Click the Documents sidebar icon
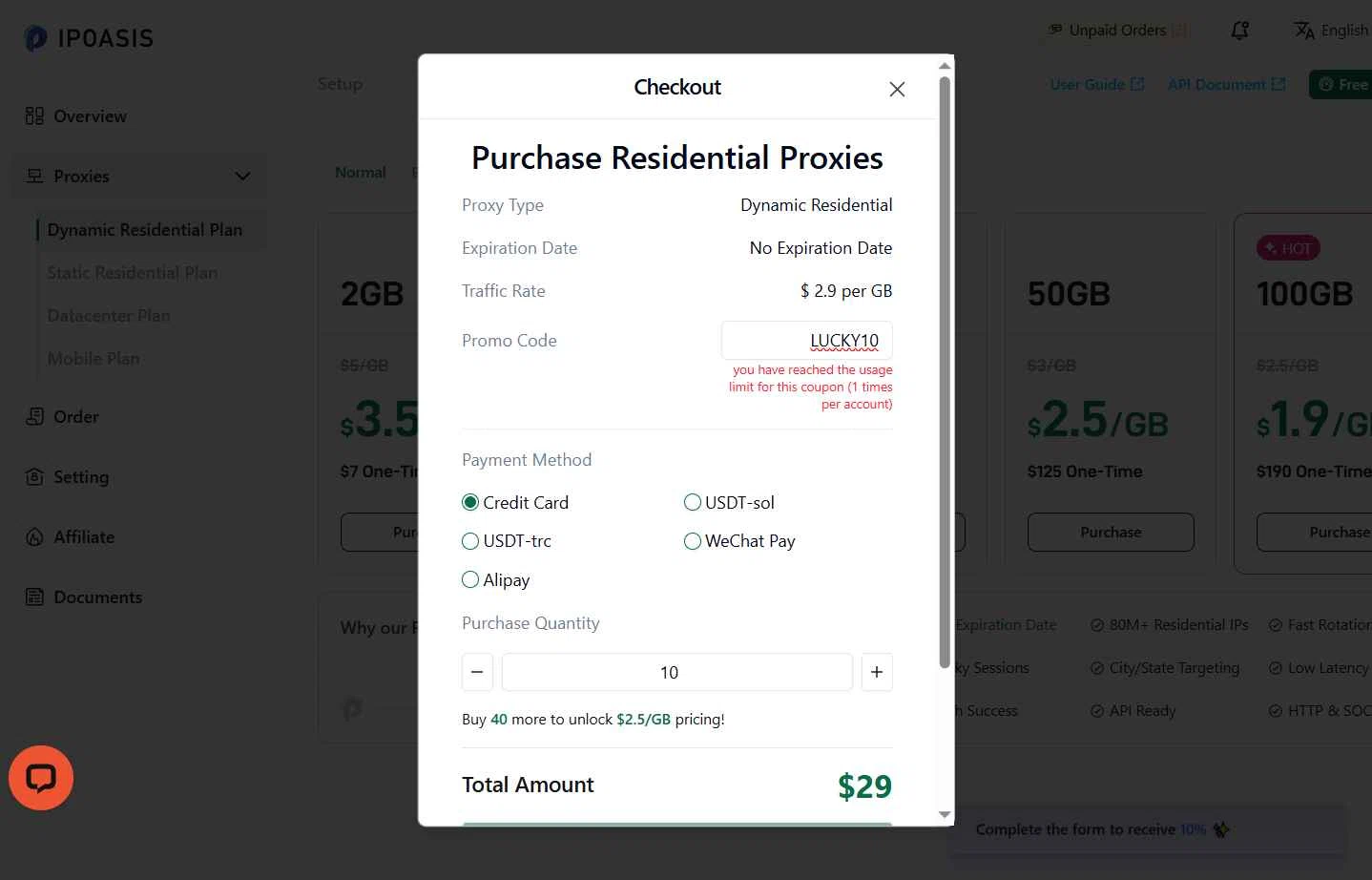1372x880 pixels. pos(34,597)
